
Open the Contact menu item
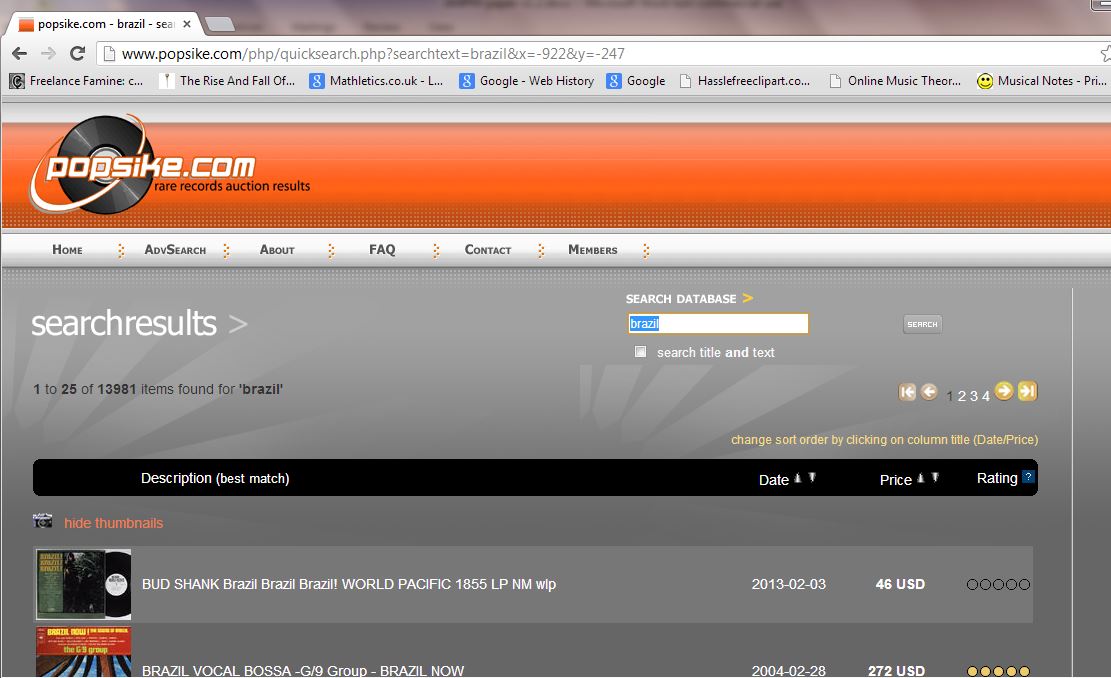(x=487, y=249)
